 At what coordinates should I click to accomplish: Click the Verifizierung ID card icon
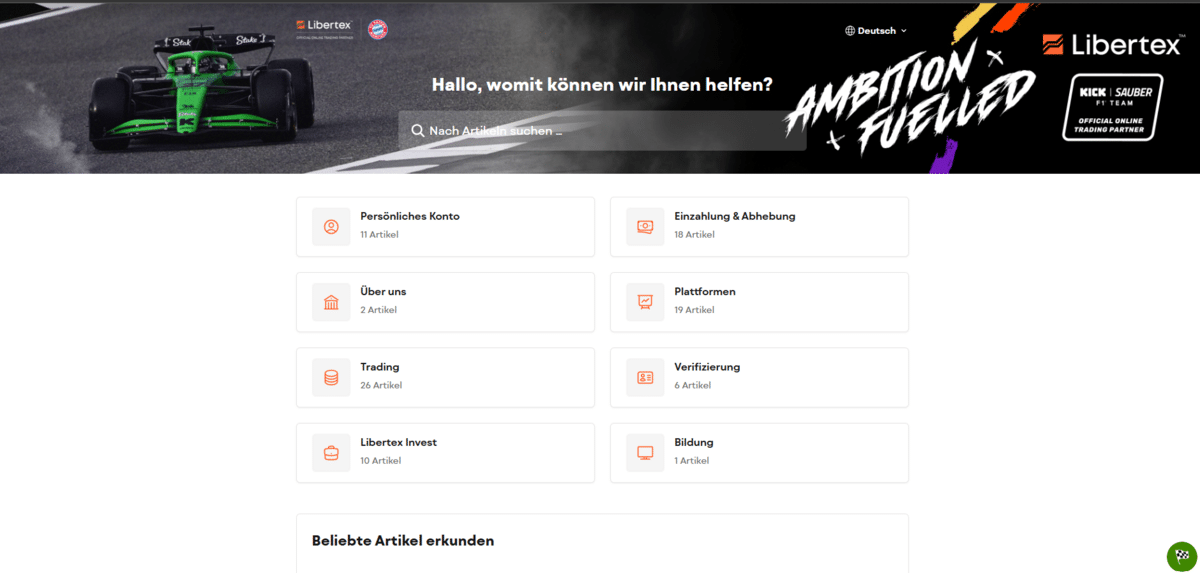coord(645,378)
